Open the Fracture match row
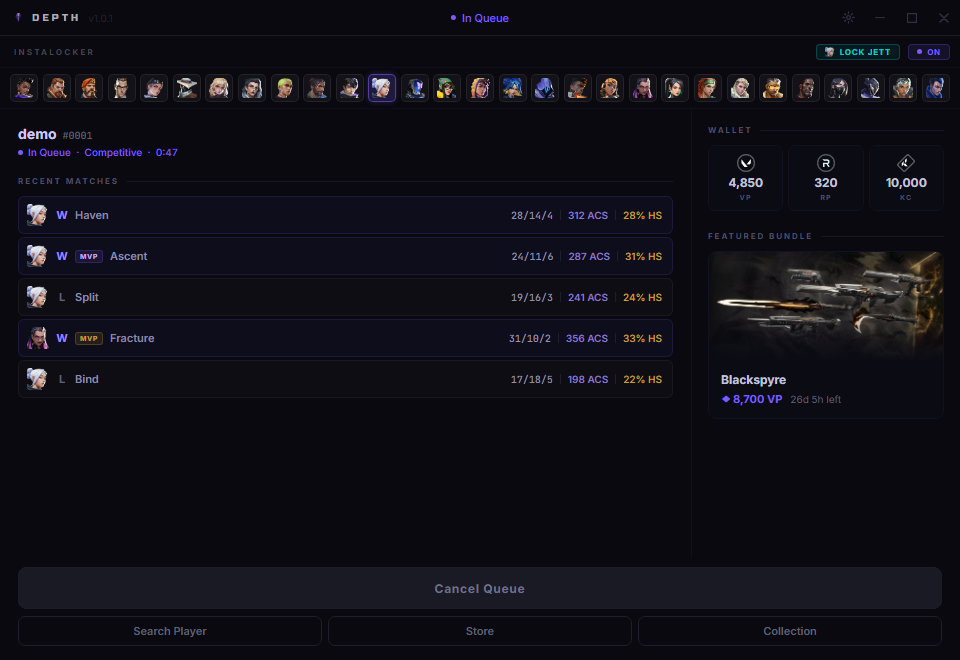This screenshot has height=660, width=960. (x=345, y=338)
